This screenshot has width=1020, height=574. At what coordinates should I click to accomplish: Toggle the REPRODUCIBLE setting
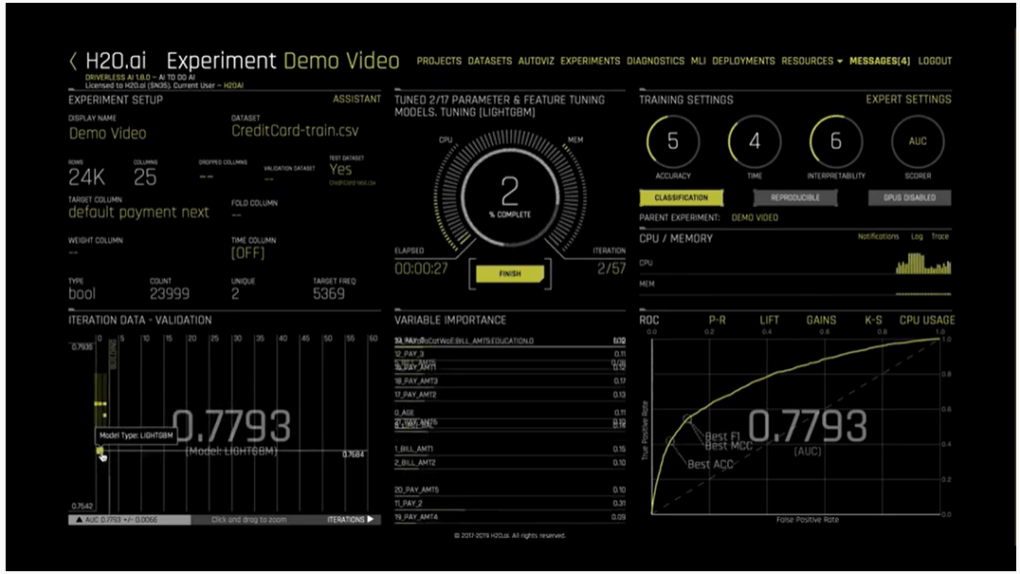(795, 197)
